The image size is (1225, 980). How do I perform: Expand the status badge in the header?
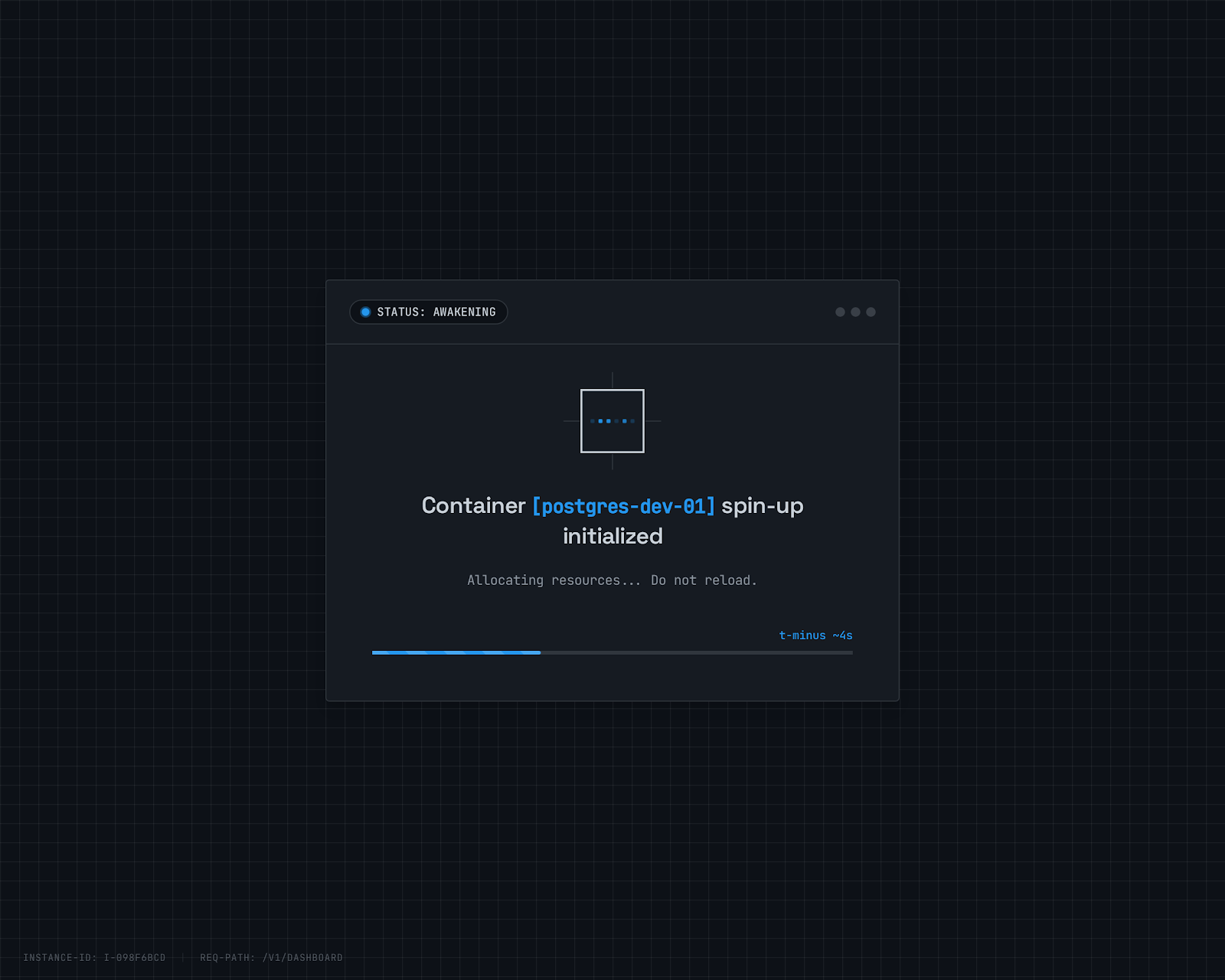429,312
